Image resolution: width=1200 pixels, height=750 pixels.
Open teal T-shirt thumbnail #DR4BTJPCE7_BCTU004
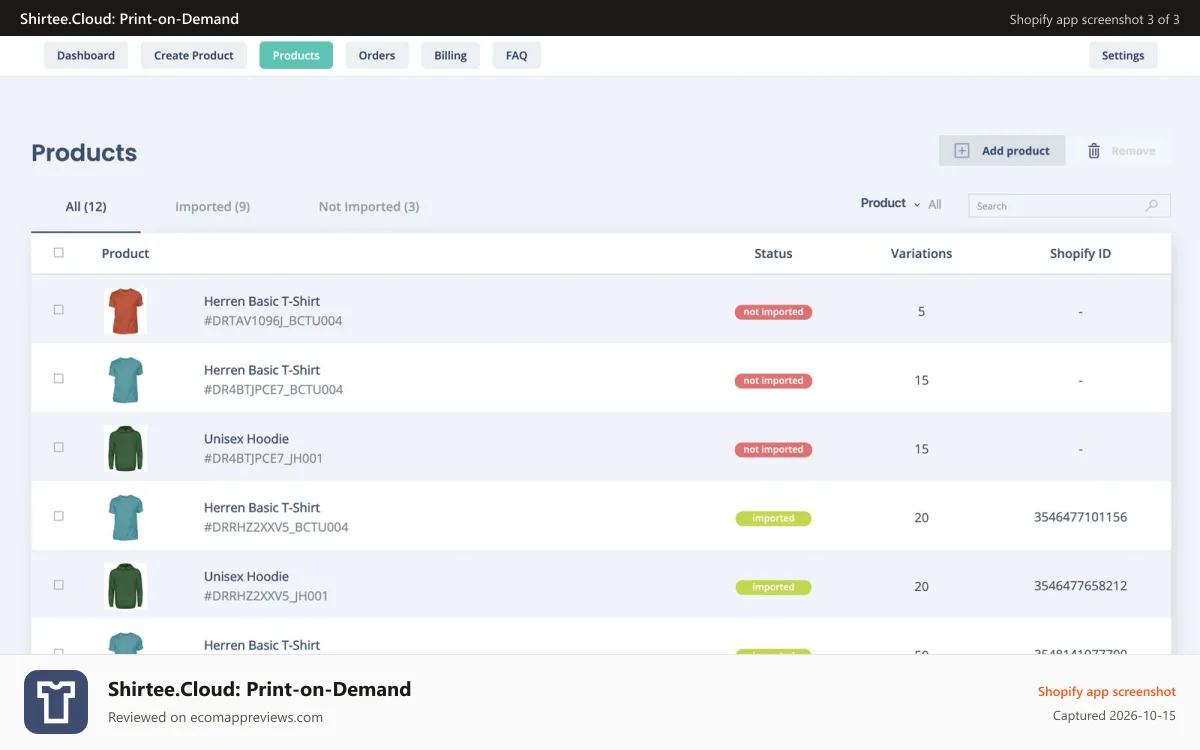tap(125, 380)
